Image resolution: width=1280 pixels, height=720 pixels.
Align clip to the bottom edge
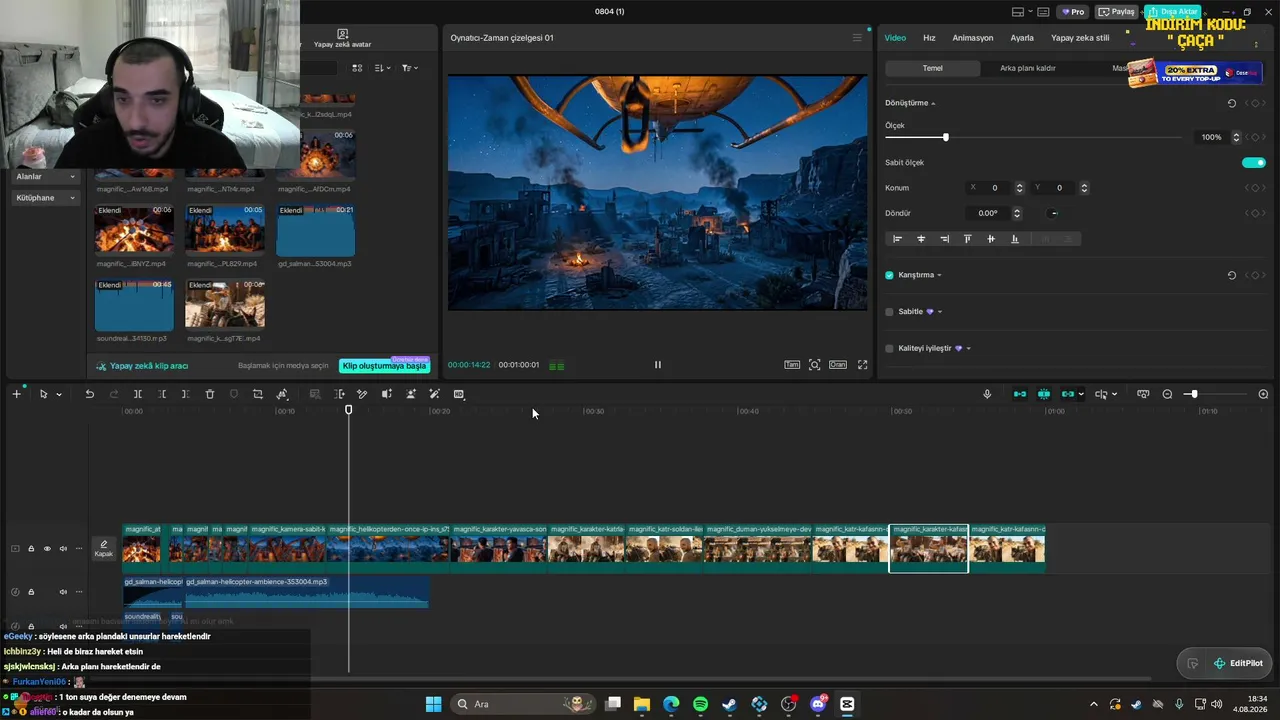pos(1015,239)
